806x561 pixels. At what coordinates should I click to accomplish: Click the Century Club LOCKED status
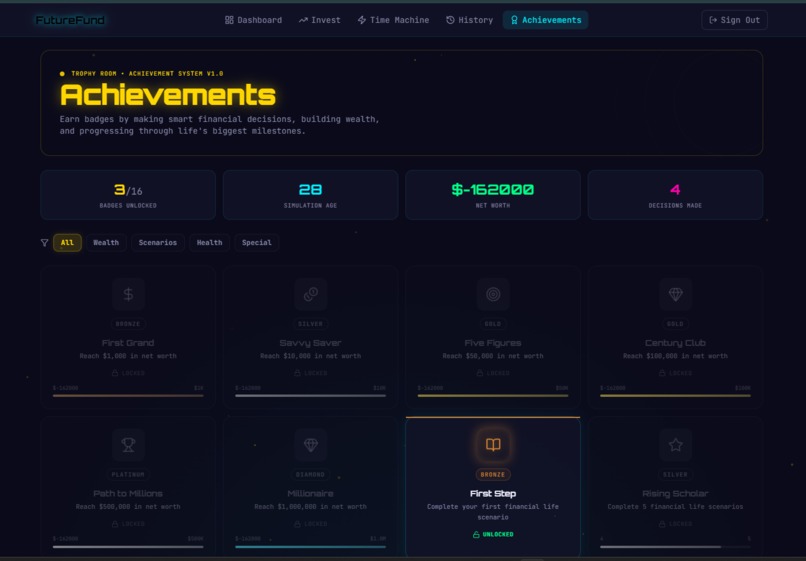[675, 373]
